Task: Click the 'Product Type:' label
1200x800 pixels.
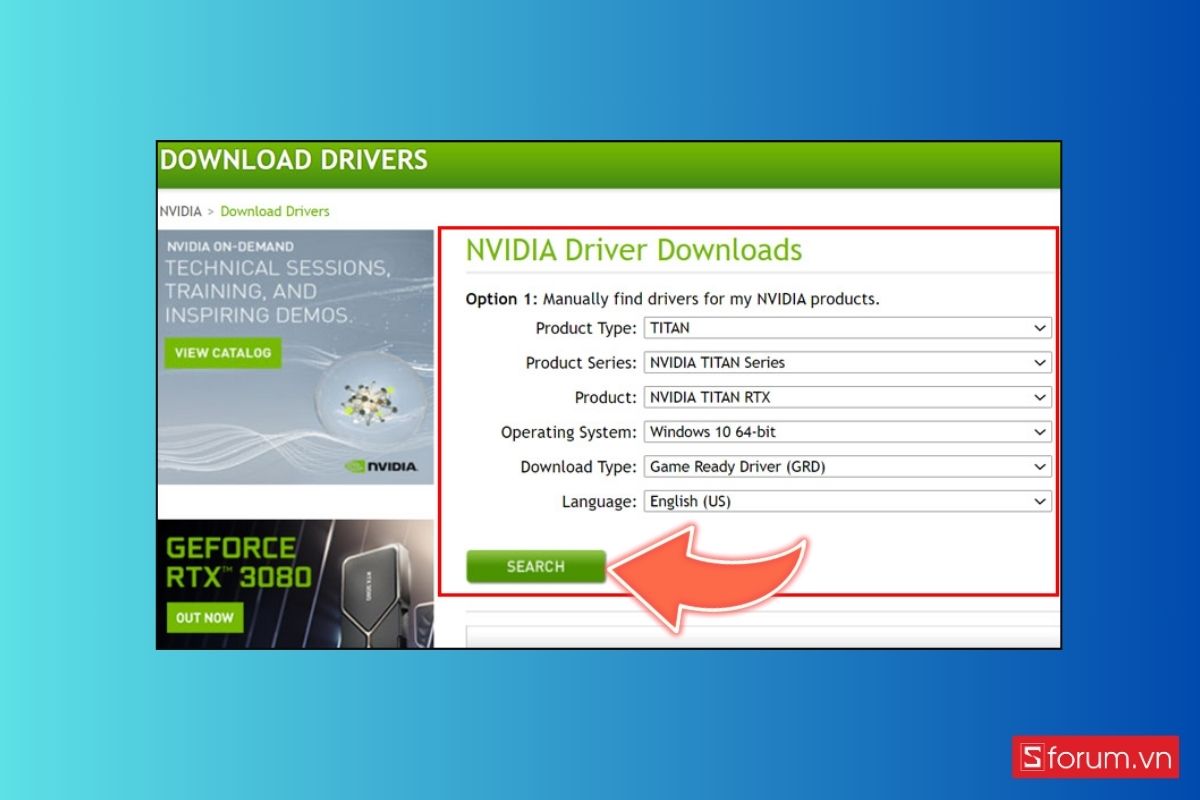Action: [x=586, y=328]
